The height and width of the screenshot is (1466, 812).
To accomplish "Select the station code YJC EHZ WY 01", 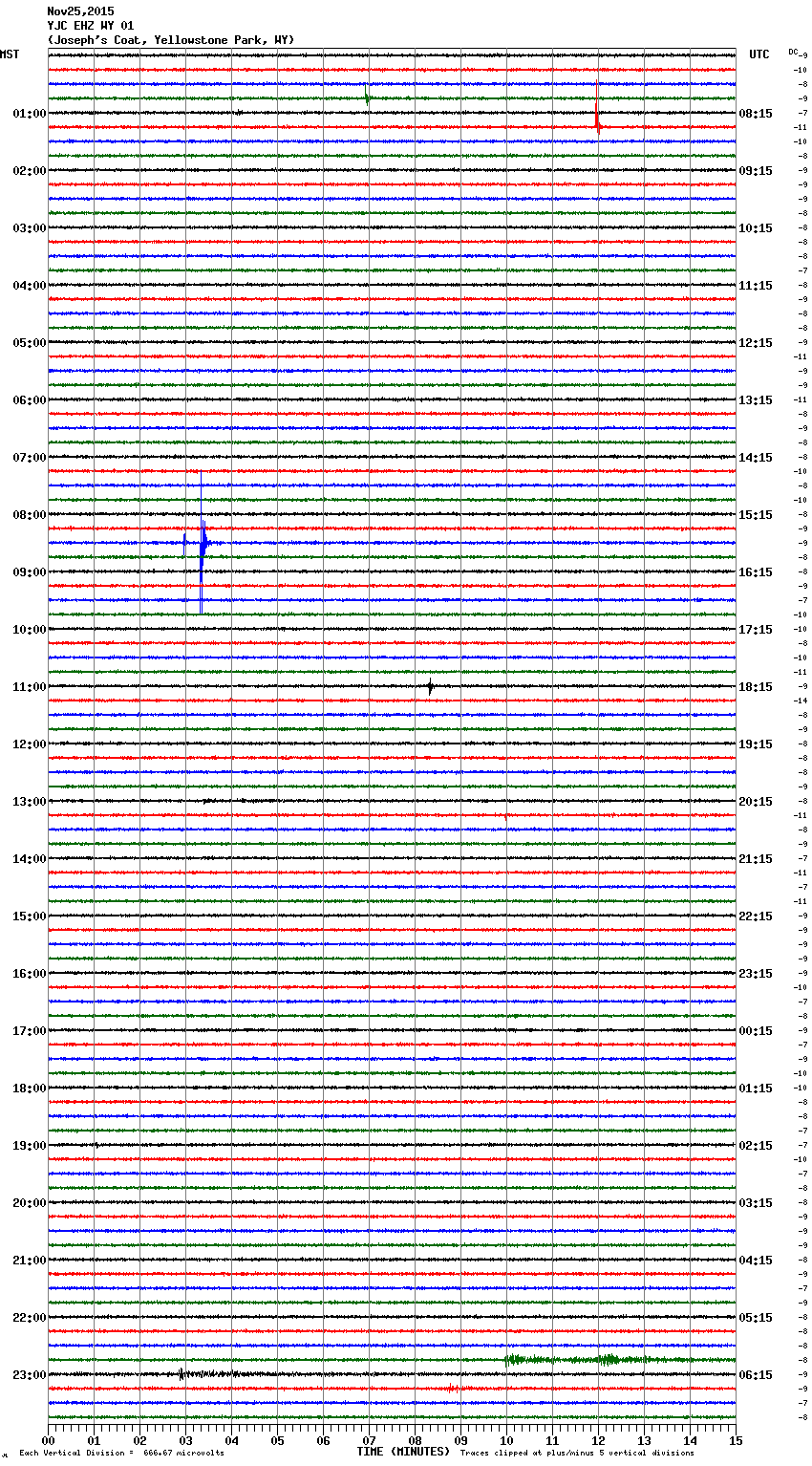I will pyautogui.click(x=91, y=26).
